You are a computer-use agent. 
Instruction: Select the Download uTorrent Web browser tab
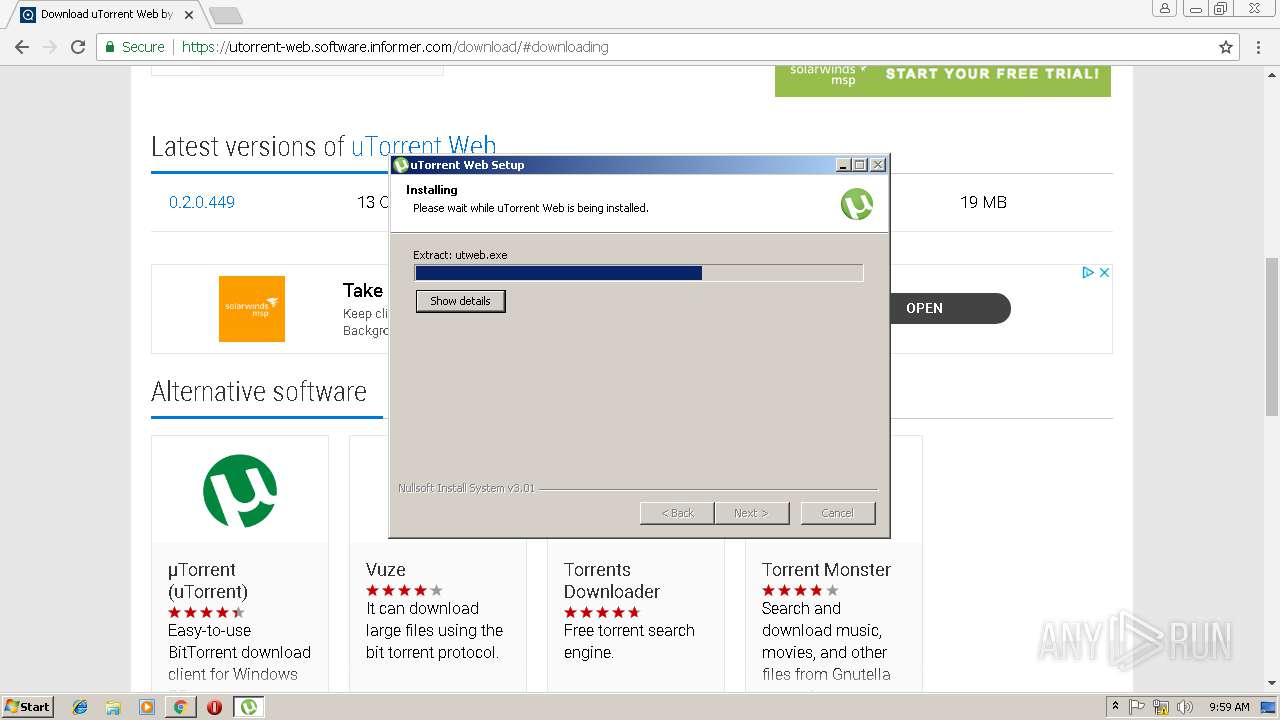coord(105,15)
